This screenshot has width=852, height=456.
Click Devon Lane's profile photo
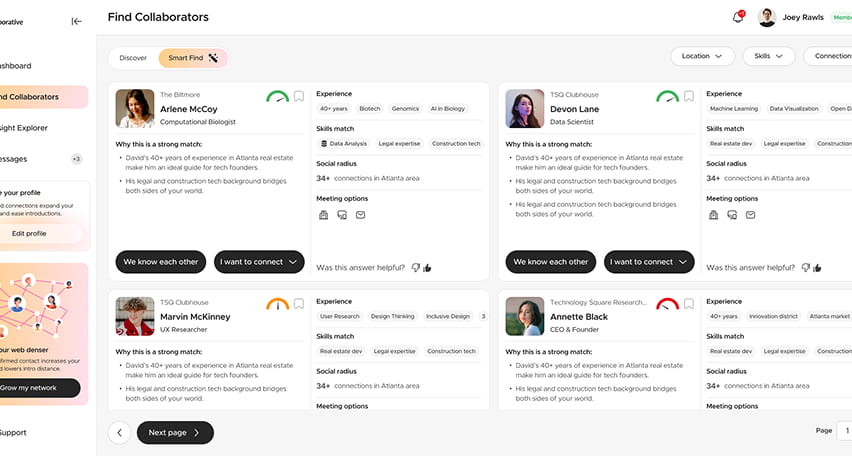click(525, 109)
